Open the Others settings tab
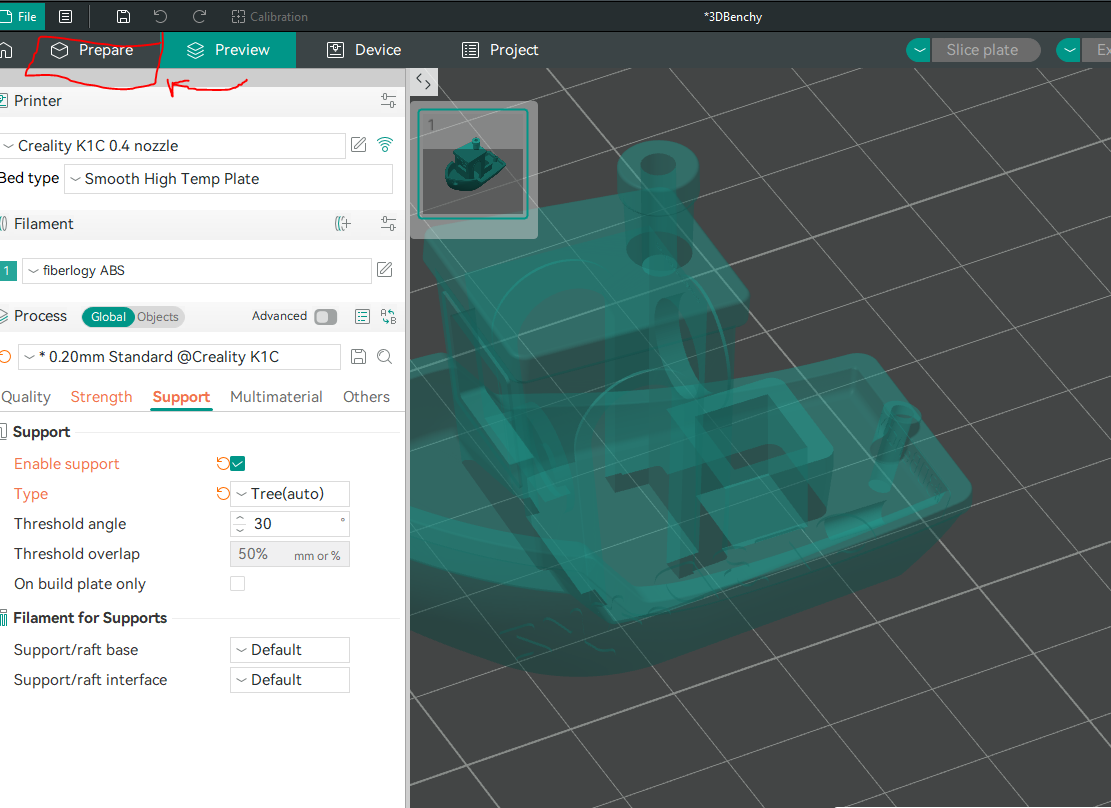The image size is (1111, 808). 366,397
